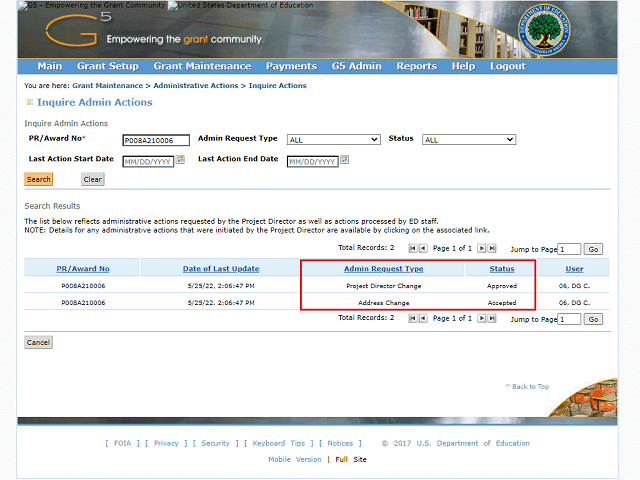Open FOIA footer link
This screenshot has height=480, width=640.
pos(122,443)
